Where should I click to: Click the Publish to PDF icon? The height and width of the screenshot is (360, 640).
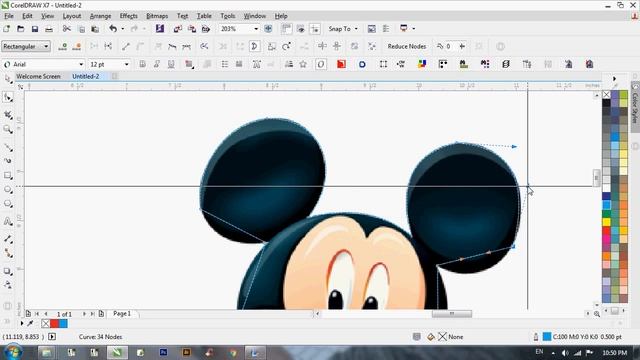(206, 29)
